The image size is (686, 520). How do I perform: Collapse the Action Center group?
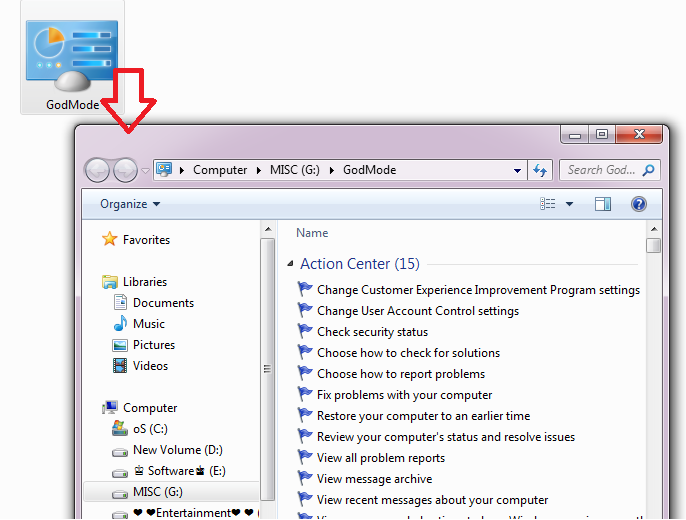tap(290, 263)
